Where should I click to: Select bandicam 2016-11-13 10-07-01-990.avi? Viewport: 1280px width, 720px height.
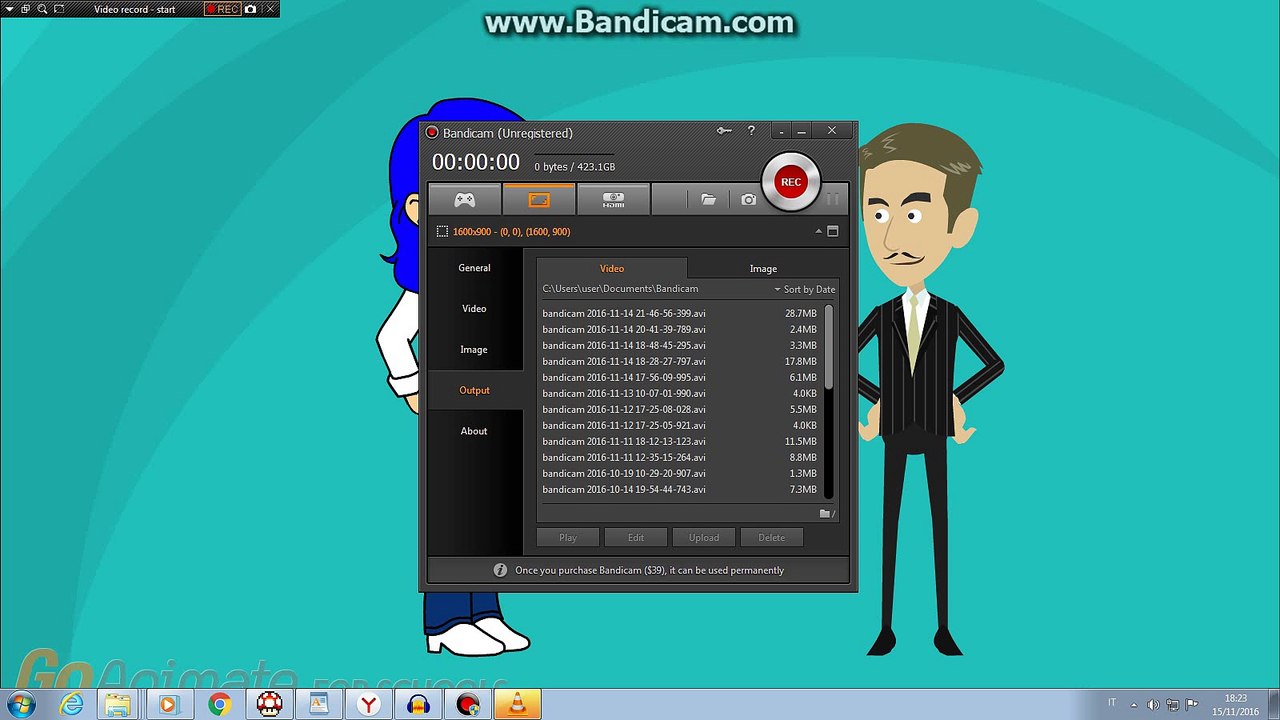(x=680, y=393)
